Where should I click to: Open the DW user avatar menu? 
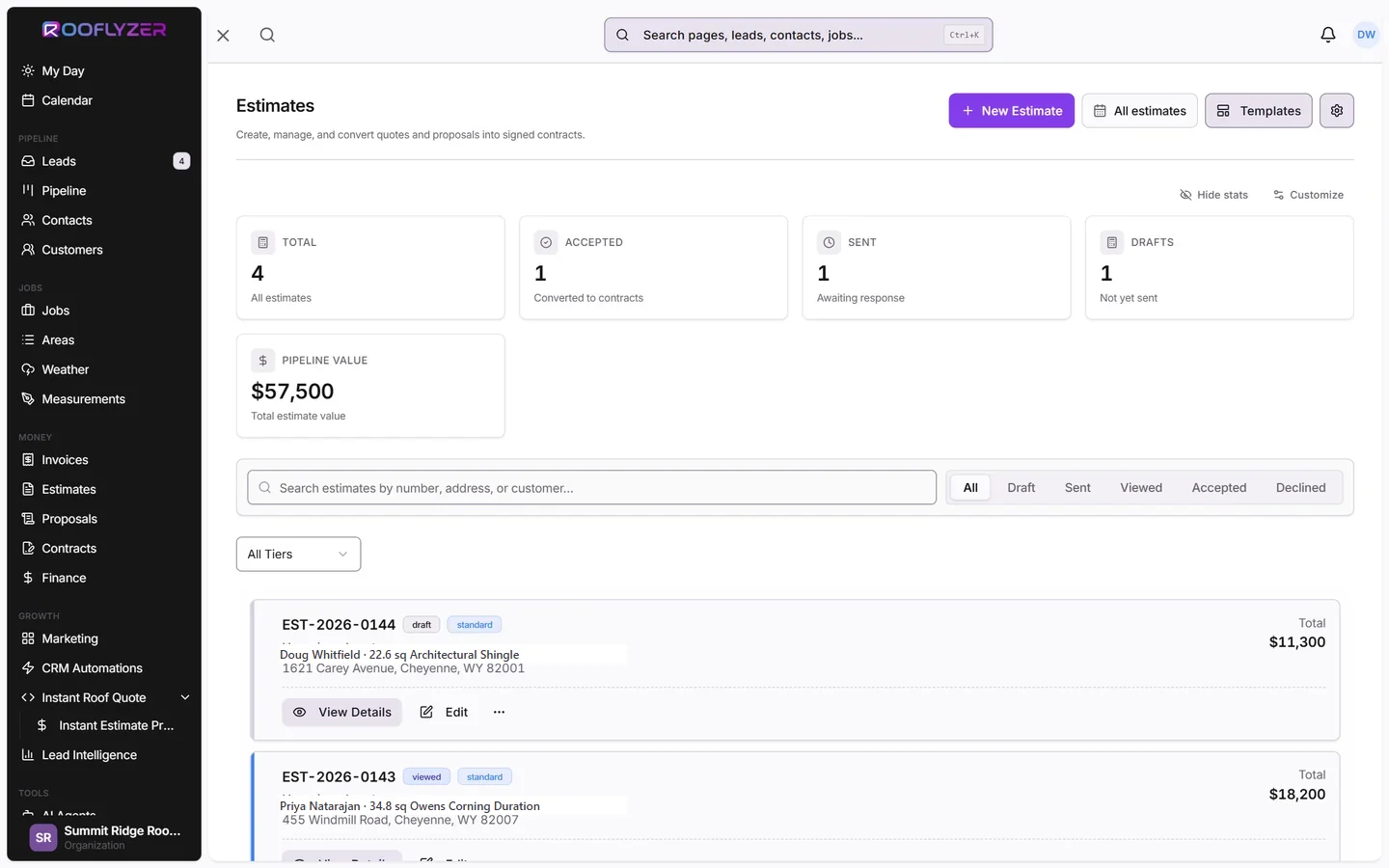tap(1366, 35)
